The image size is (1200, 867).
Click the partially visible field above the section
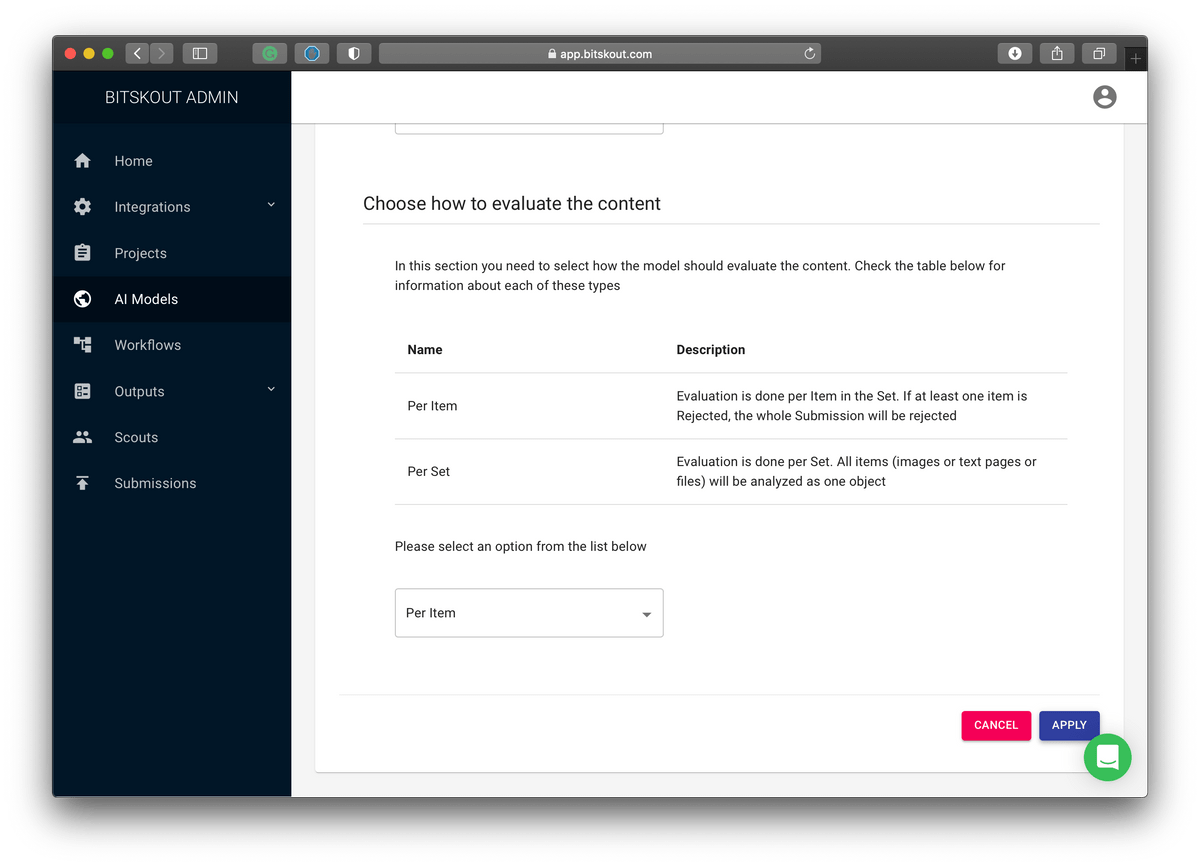click(x=529, y=129)
